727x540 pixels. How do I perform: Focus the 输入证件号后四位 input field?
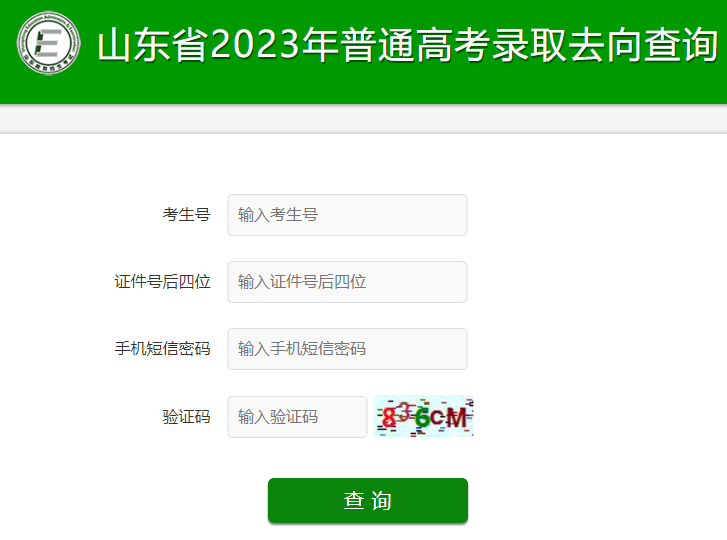pos(347,282)
